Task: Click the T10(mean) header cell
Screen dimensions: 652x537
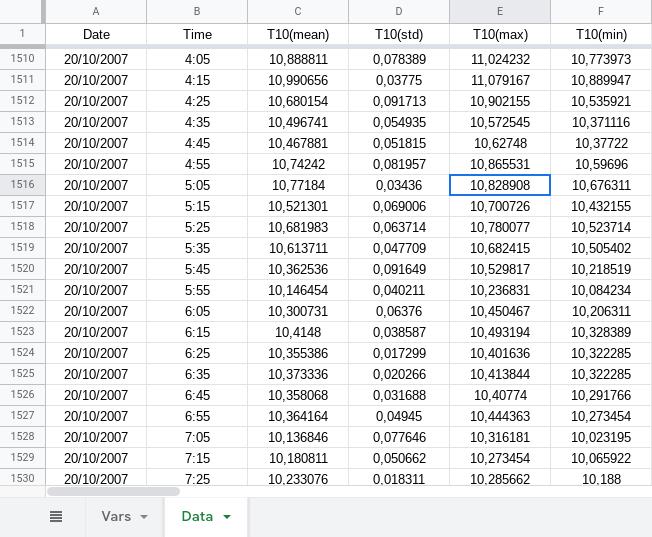Action: point(298,34)
